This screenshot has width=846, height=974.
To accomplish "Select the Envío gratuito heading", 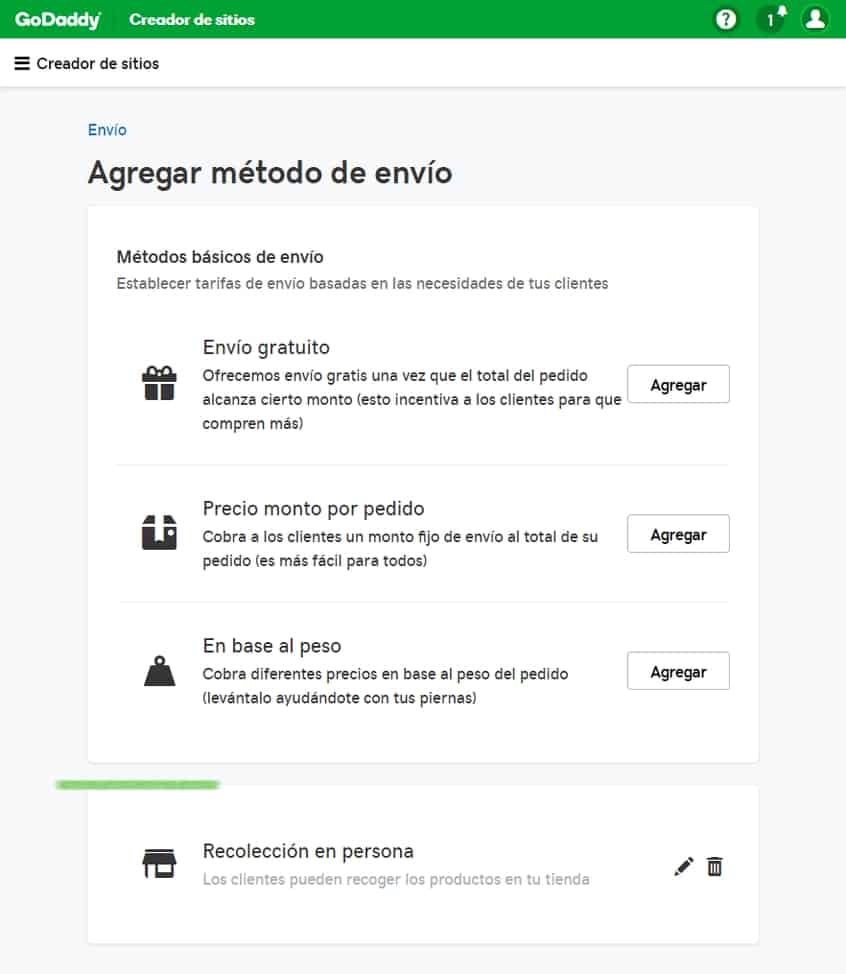I will click(x=266, y=347).
